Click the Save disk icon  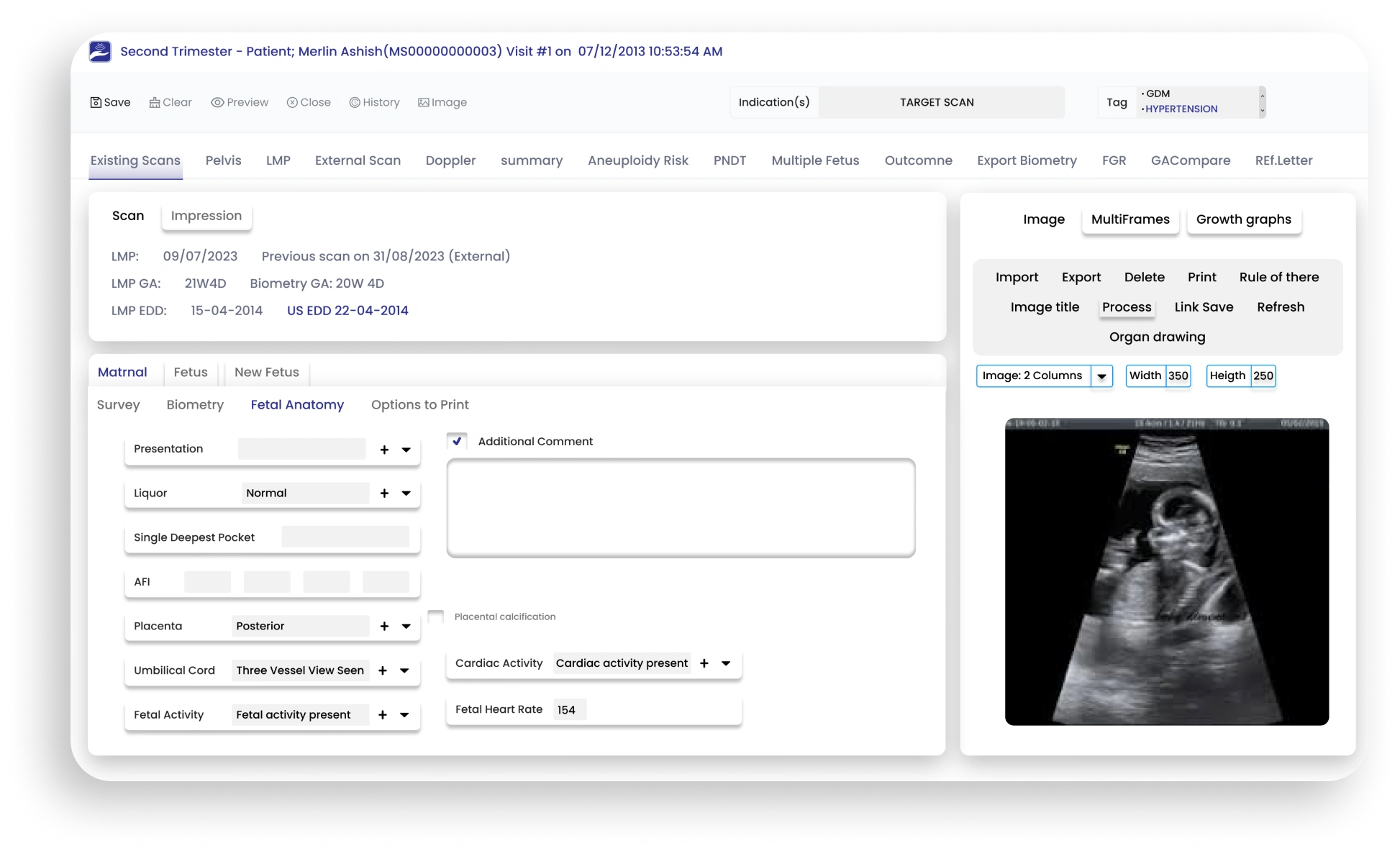[96, 102]
